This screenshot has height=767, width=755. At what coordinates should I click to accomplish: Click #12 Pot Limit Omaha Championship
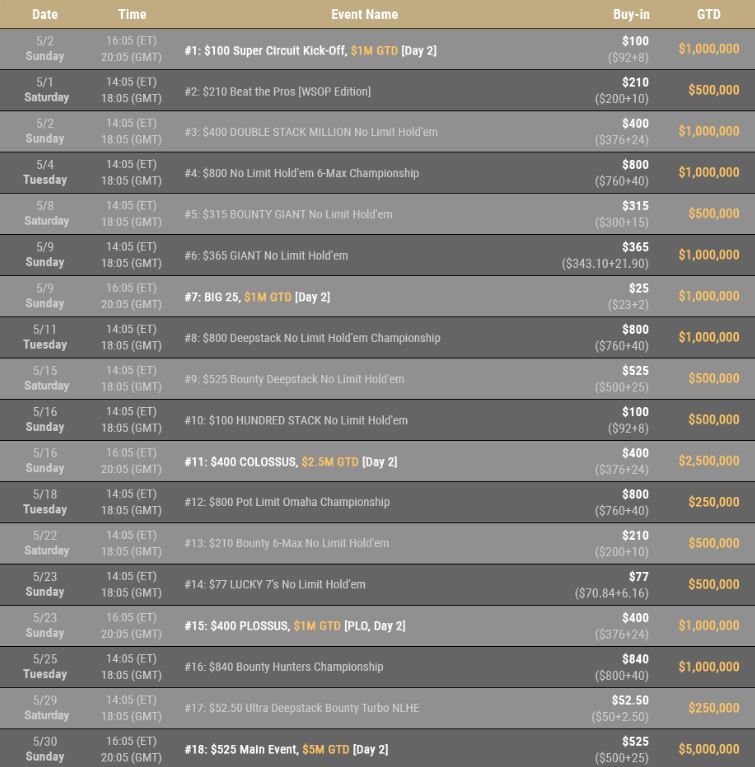click(x=287, y=502)
